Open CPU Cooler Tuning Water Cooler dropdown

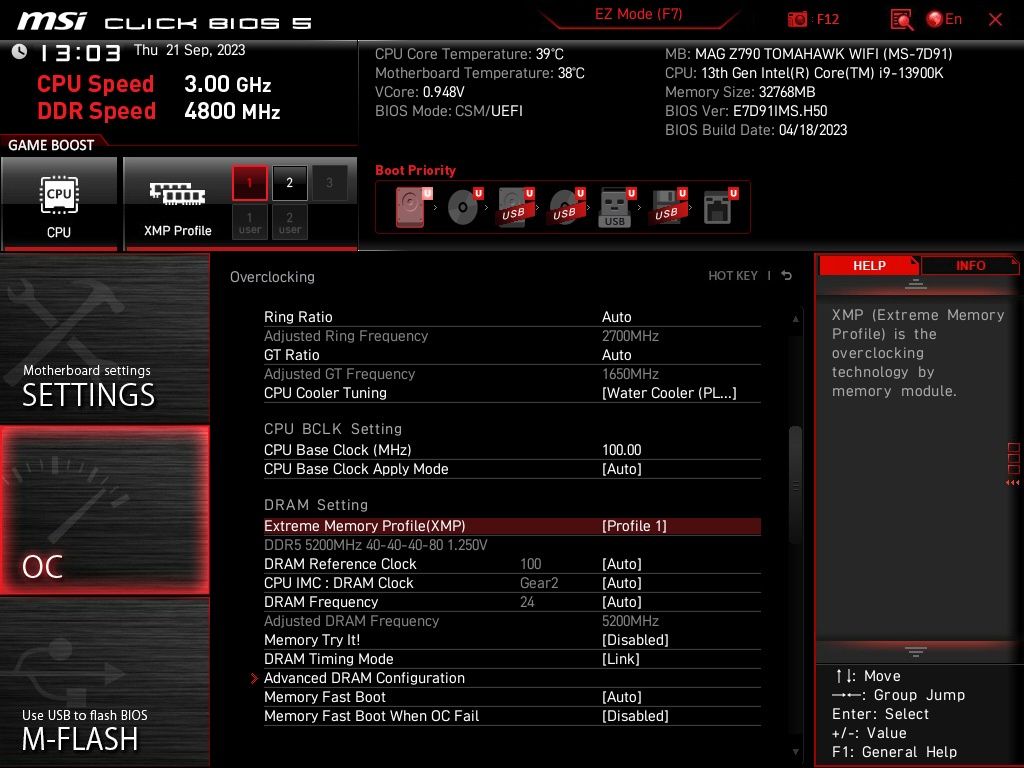pyautogui.click(x=669, y=393)
